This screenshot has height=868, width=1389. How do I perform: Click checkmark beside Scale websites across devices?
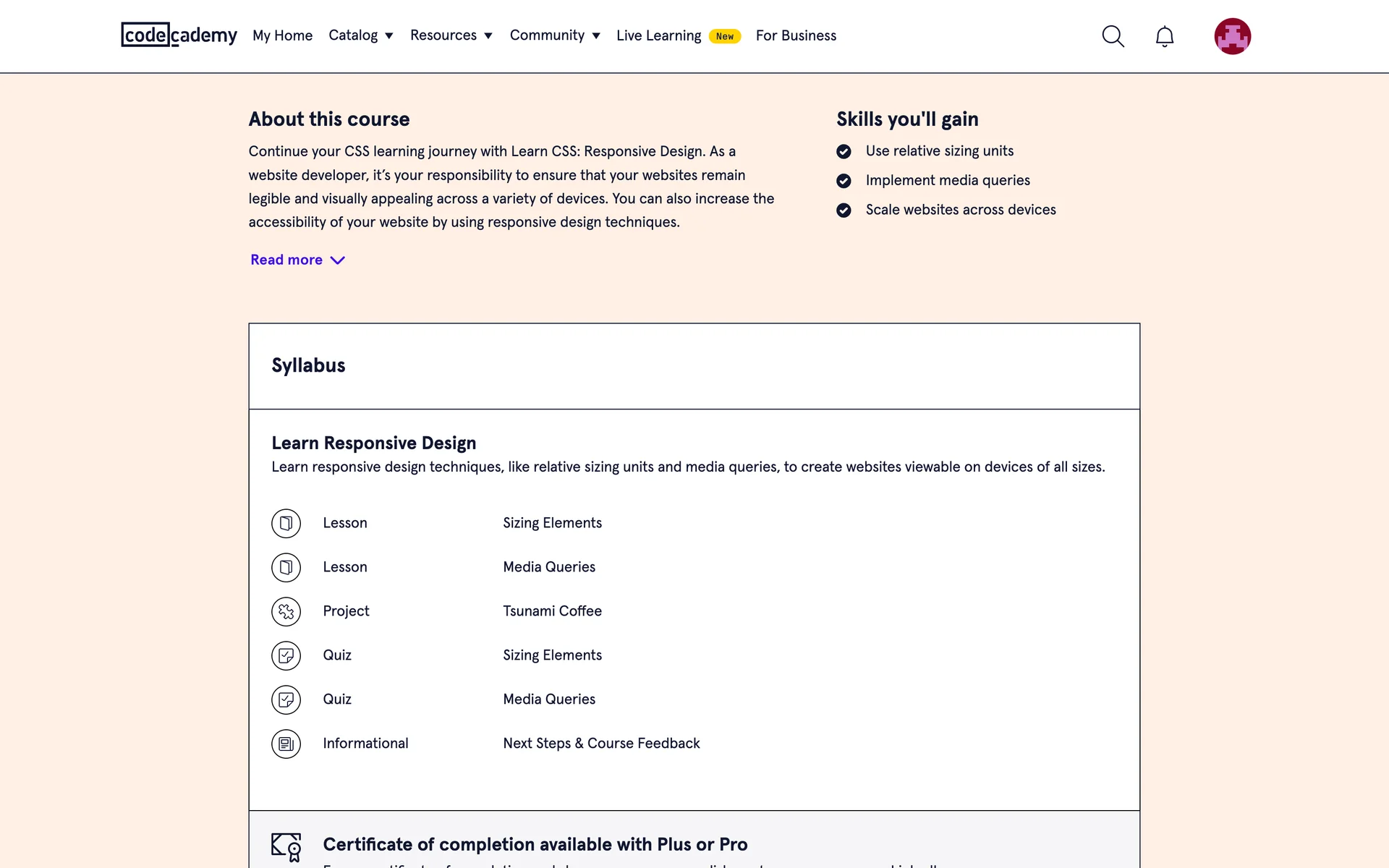pyautogui.click(x=844, y=210)
